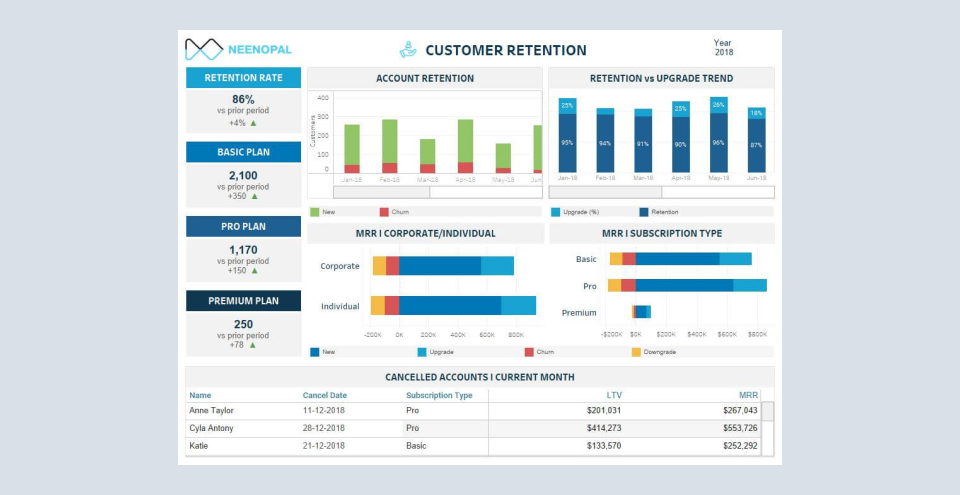
Task: Click the Account Retention chart title
Action: (425, 78)
